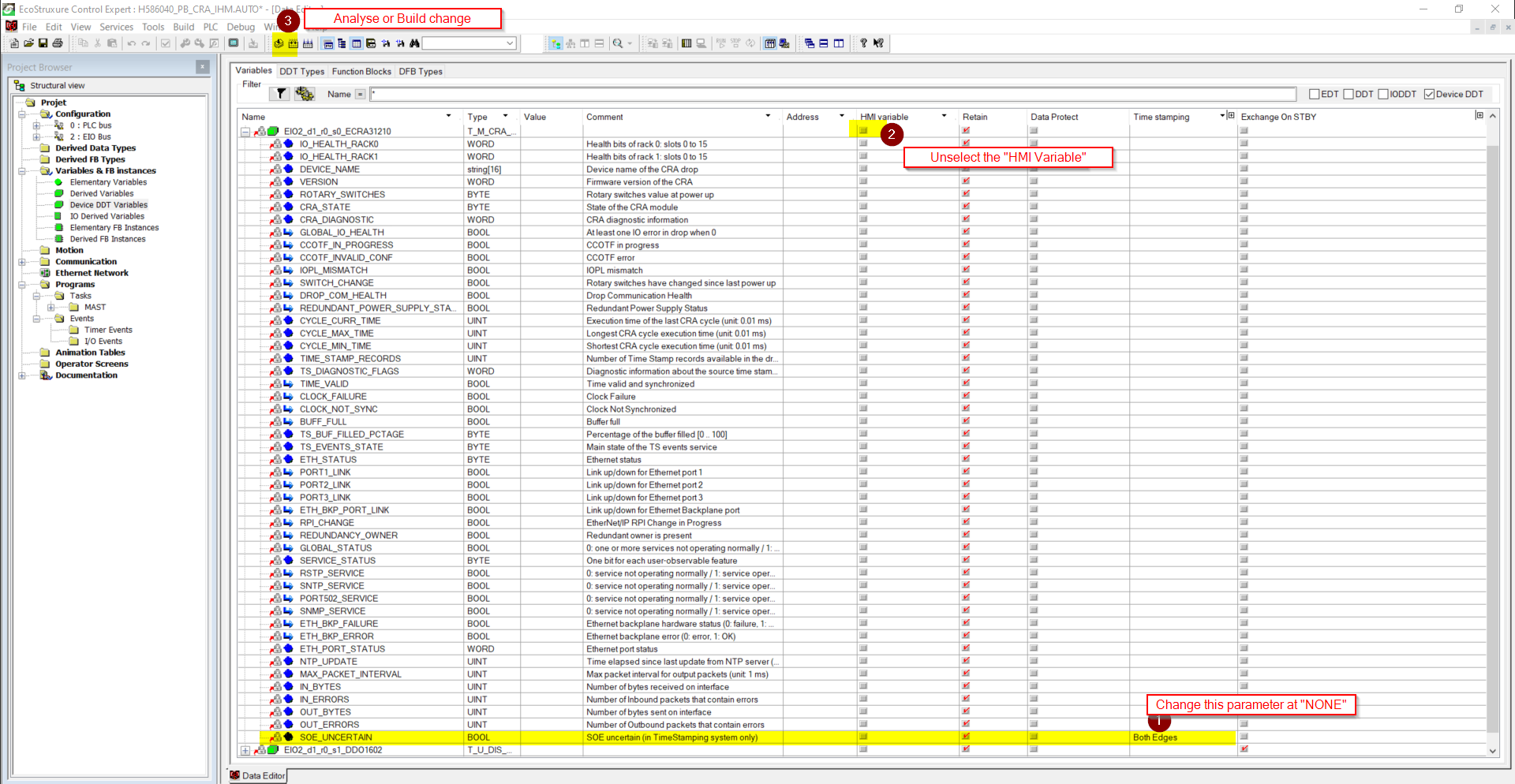Click the filter funnel button

coord(280,94)
